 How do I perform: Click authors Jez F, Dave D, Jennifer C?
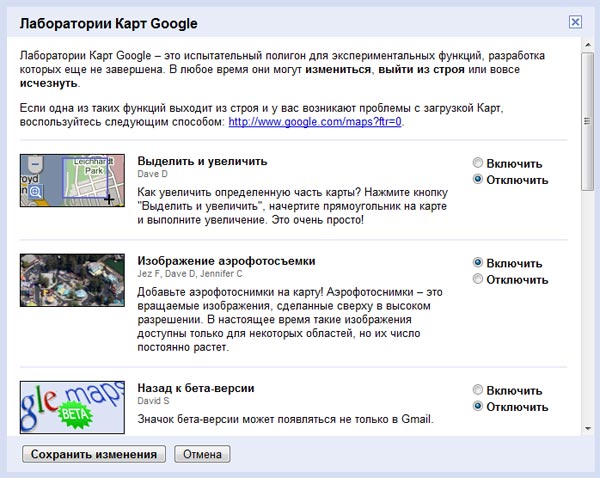click(189, 274)
